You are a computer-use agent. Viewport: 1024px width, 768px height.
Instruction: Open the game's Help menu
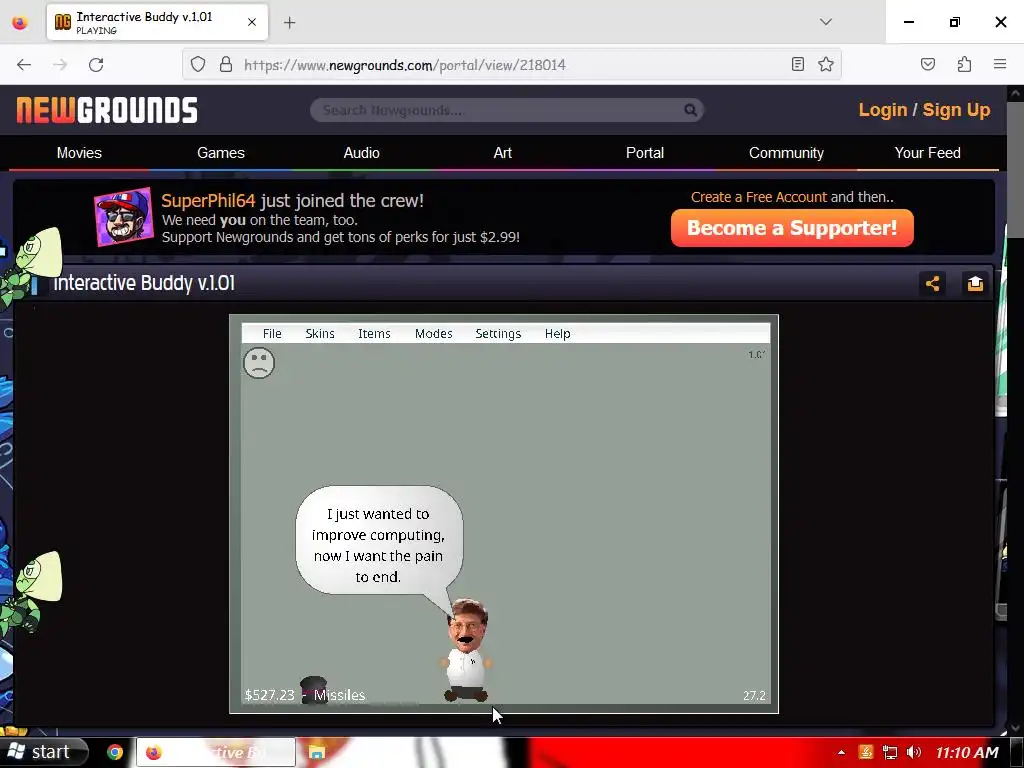tap(558, 334)
